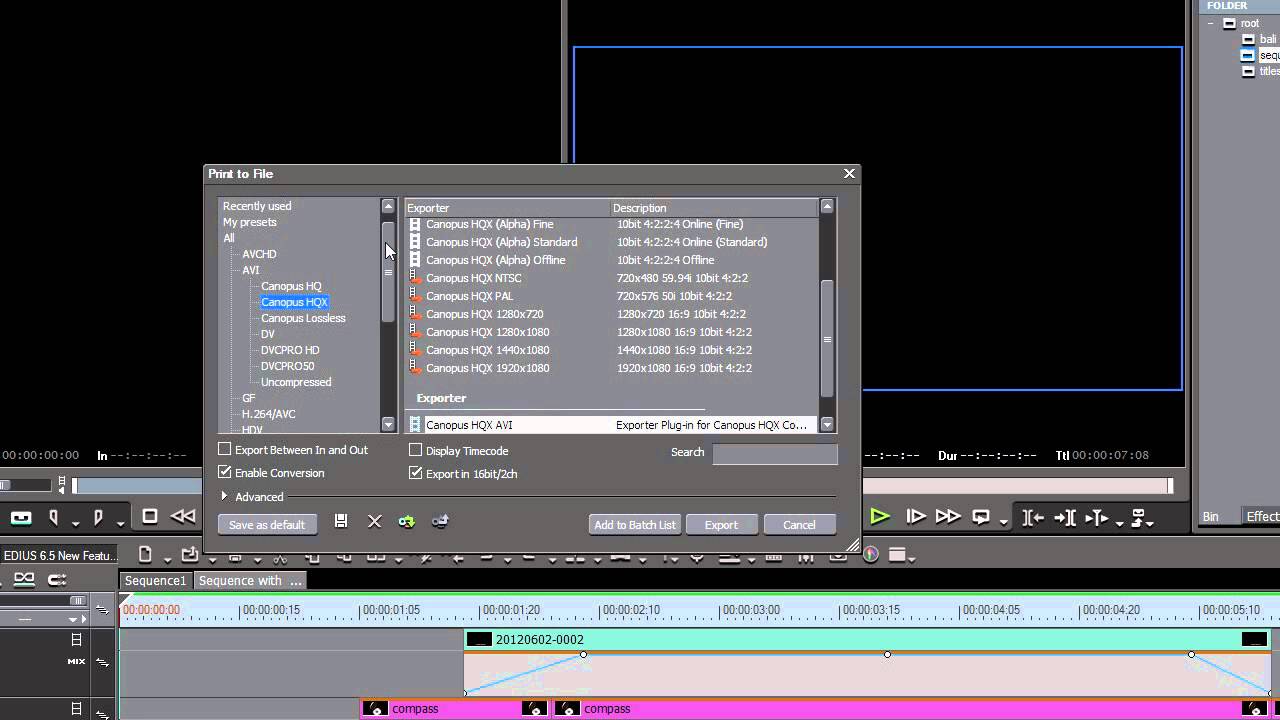Viewport: 1280px width, 720px height.
Task: Expand the Advanced section
Action: pyautogui.click(x=225, y=497)
